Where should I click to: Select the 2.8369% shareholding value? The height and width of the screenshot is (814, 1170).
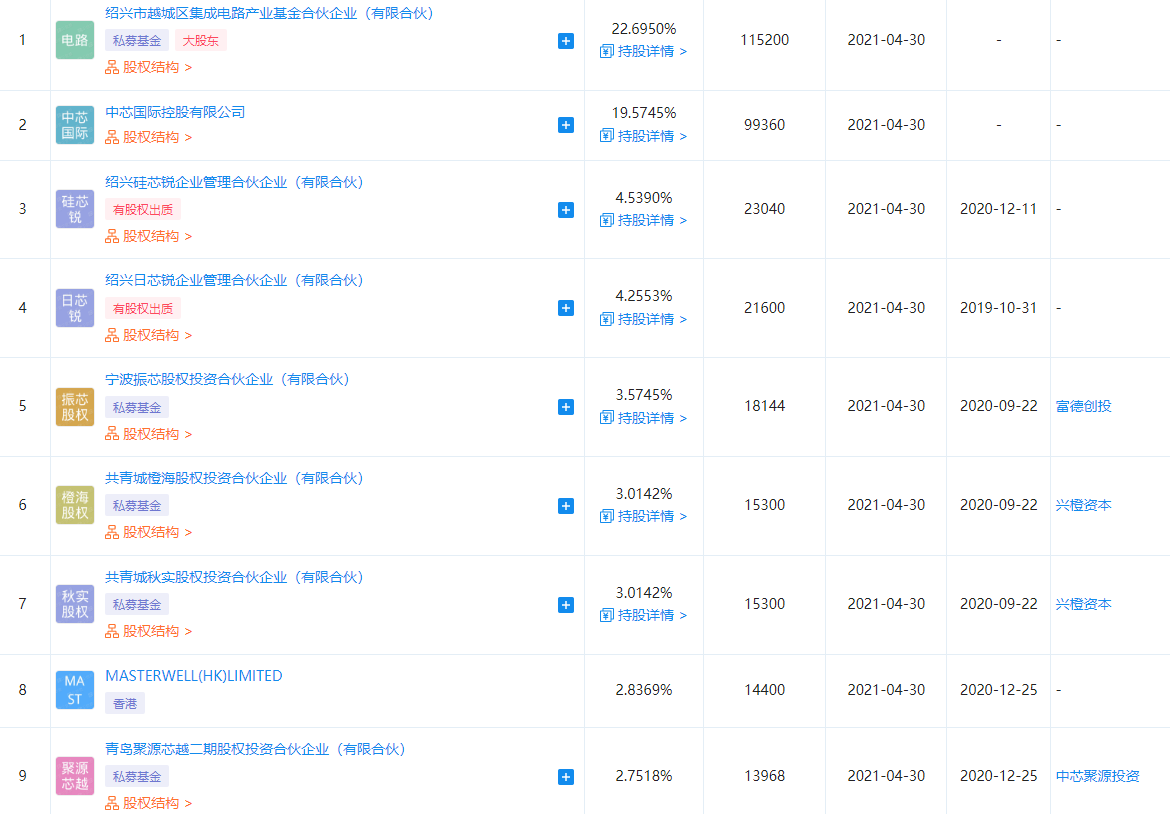(644, 690)
